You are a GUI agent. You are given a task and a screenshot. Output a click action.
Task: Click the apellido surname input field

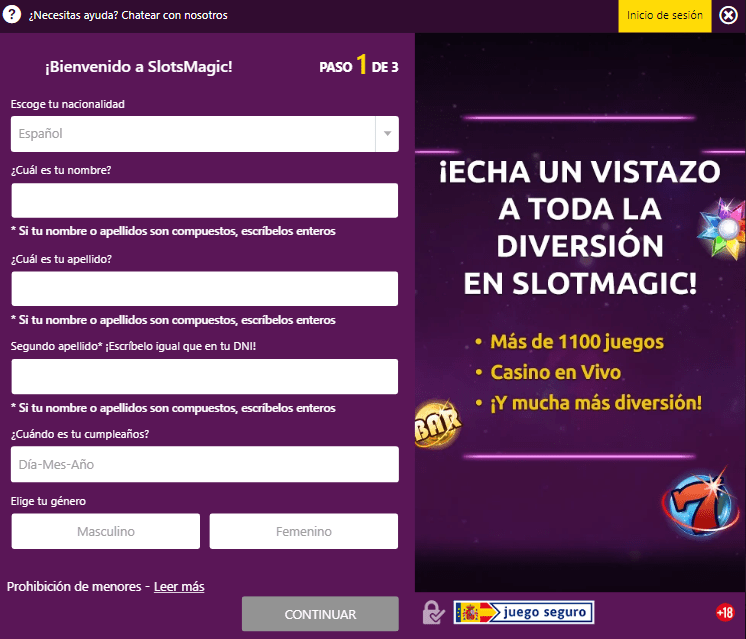click(x=205, y=289)
